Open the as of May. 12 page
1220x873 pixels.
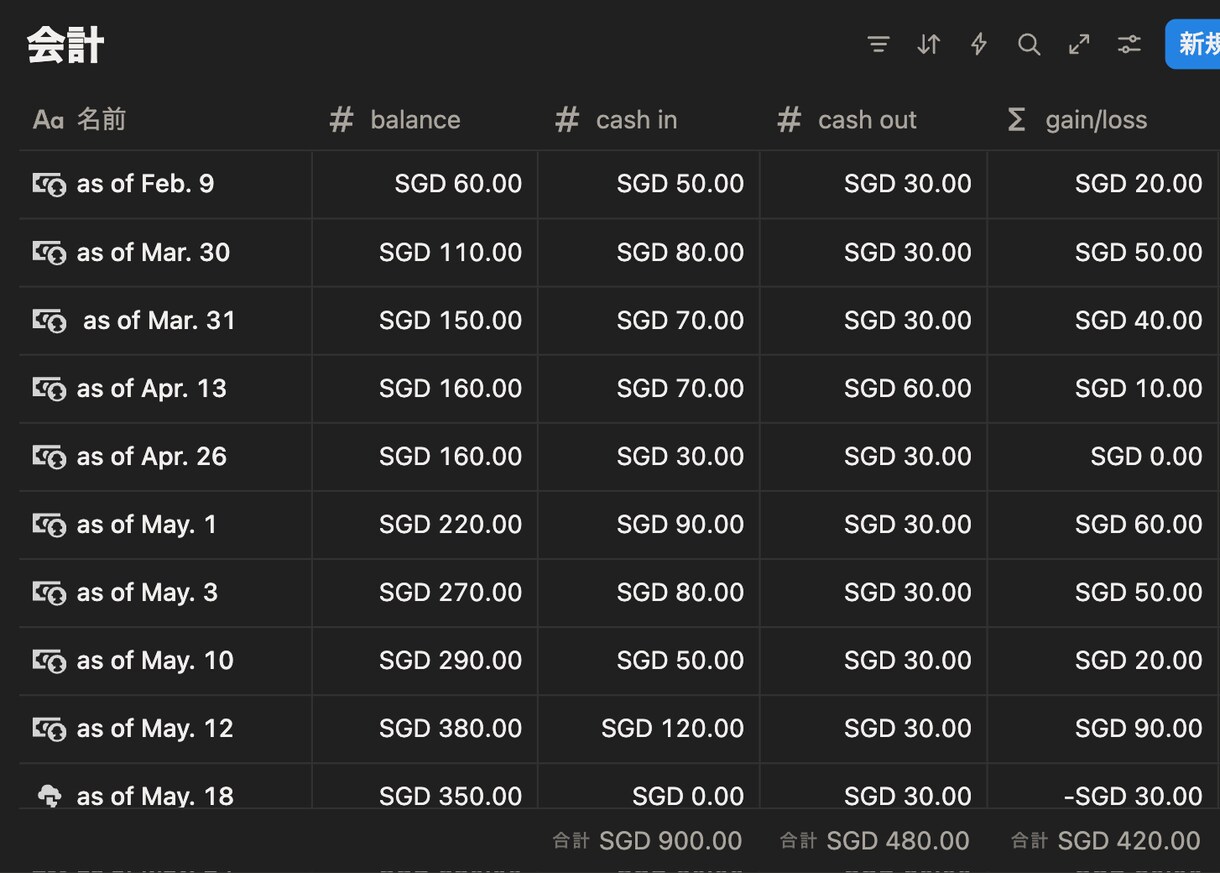[x=155, y=728]
